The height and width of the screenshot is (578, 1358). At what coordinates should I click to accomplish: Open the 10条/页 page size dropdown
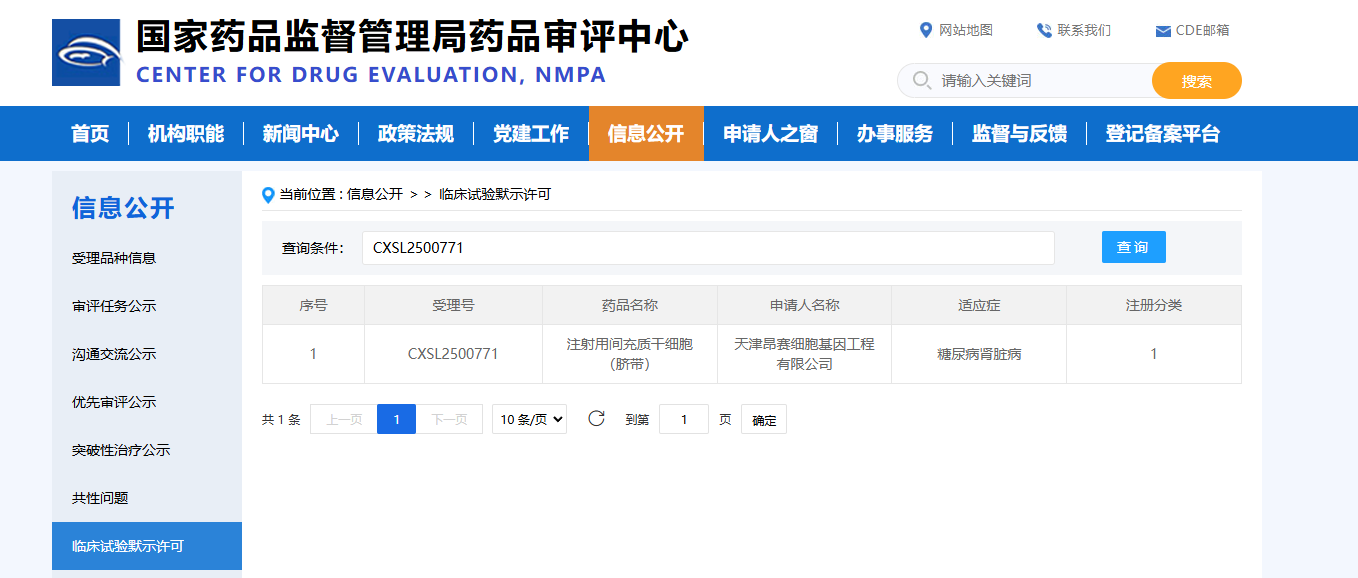(x=529, y=419)
